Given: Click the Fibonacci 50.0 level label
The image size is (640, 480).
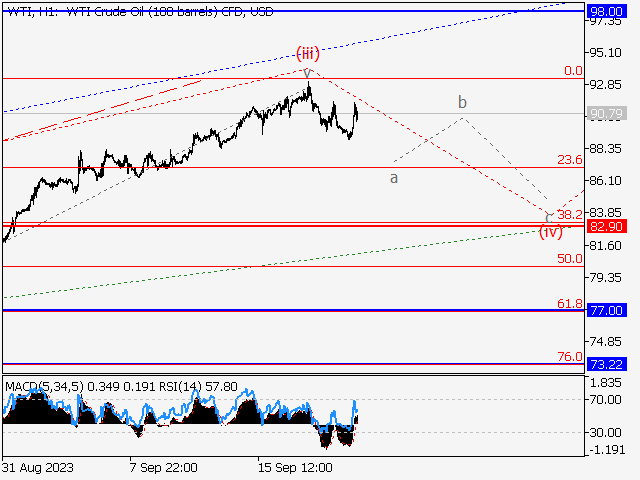Looking at the screenshot, I should tap(570, 258).
